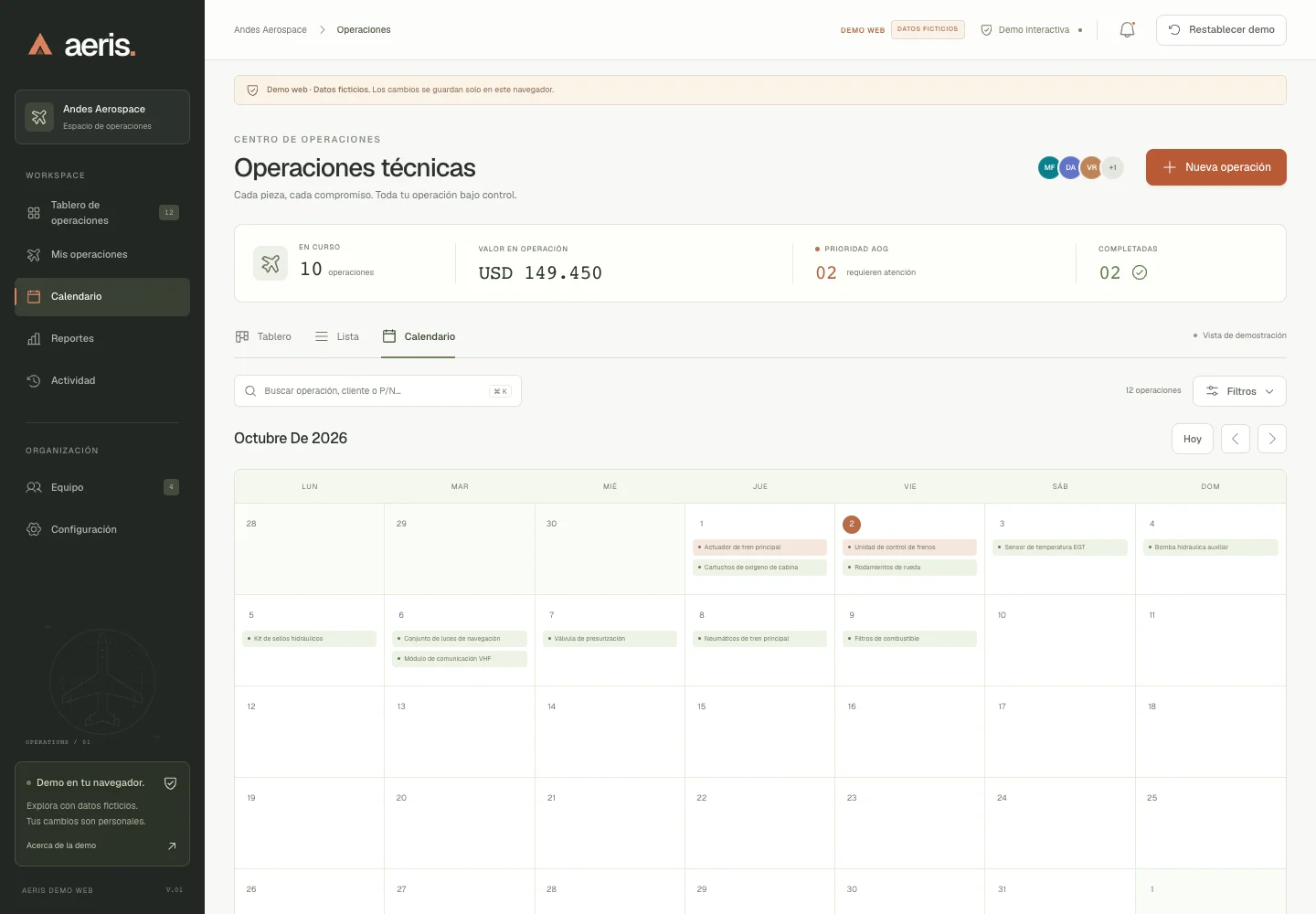1316x914 pixels.
Task: Select Calendario in the sidebar
Action: click(x=102, y=297)
